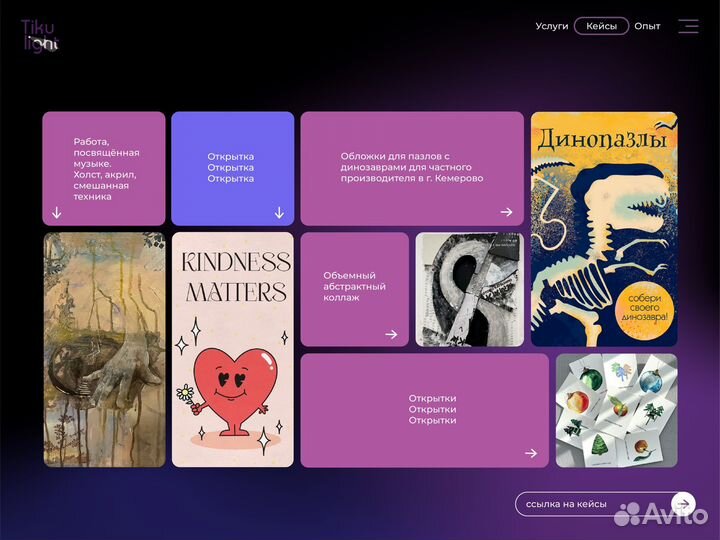This screenshot has width=720, height=540.
Task: Open the black-and-white abstract collage photo
Action: [x=469, y=289]
